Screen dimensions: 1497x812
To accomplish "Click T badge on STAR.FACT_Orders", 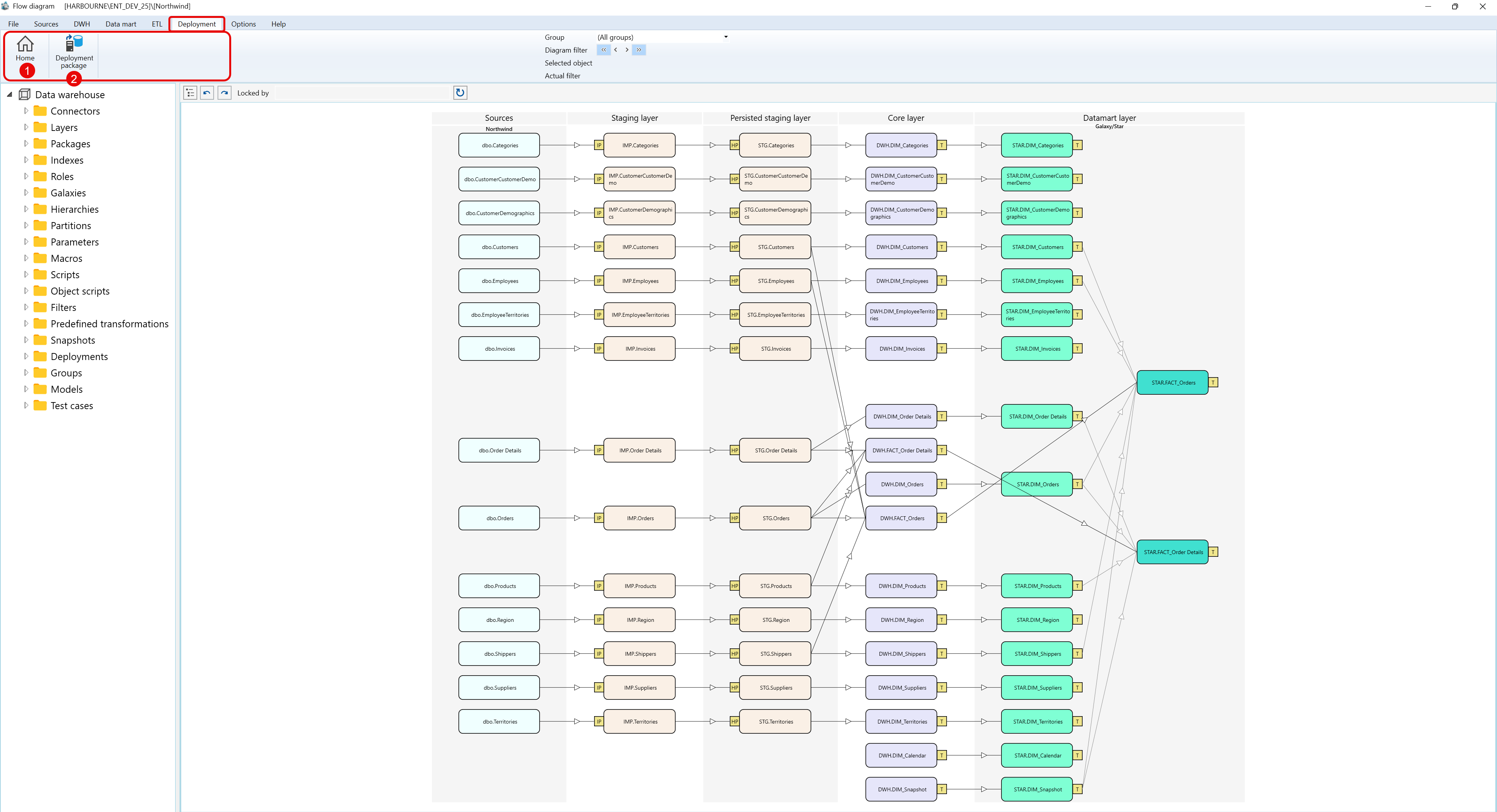I will tap(1213, 382).
